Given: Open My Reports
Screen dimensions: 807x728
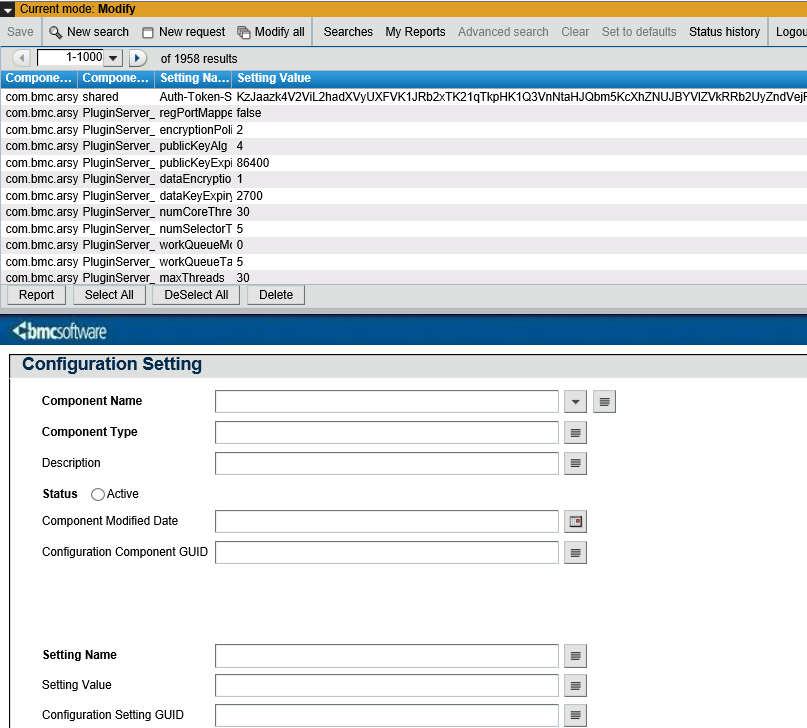Looking at the screenshot, I should point(415,31).
